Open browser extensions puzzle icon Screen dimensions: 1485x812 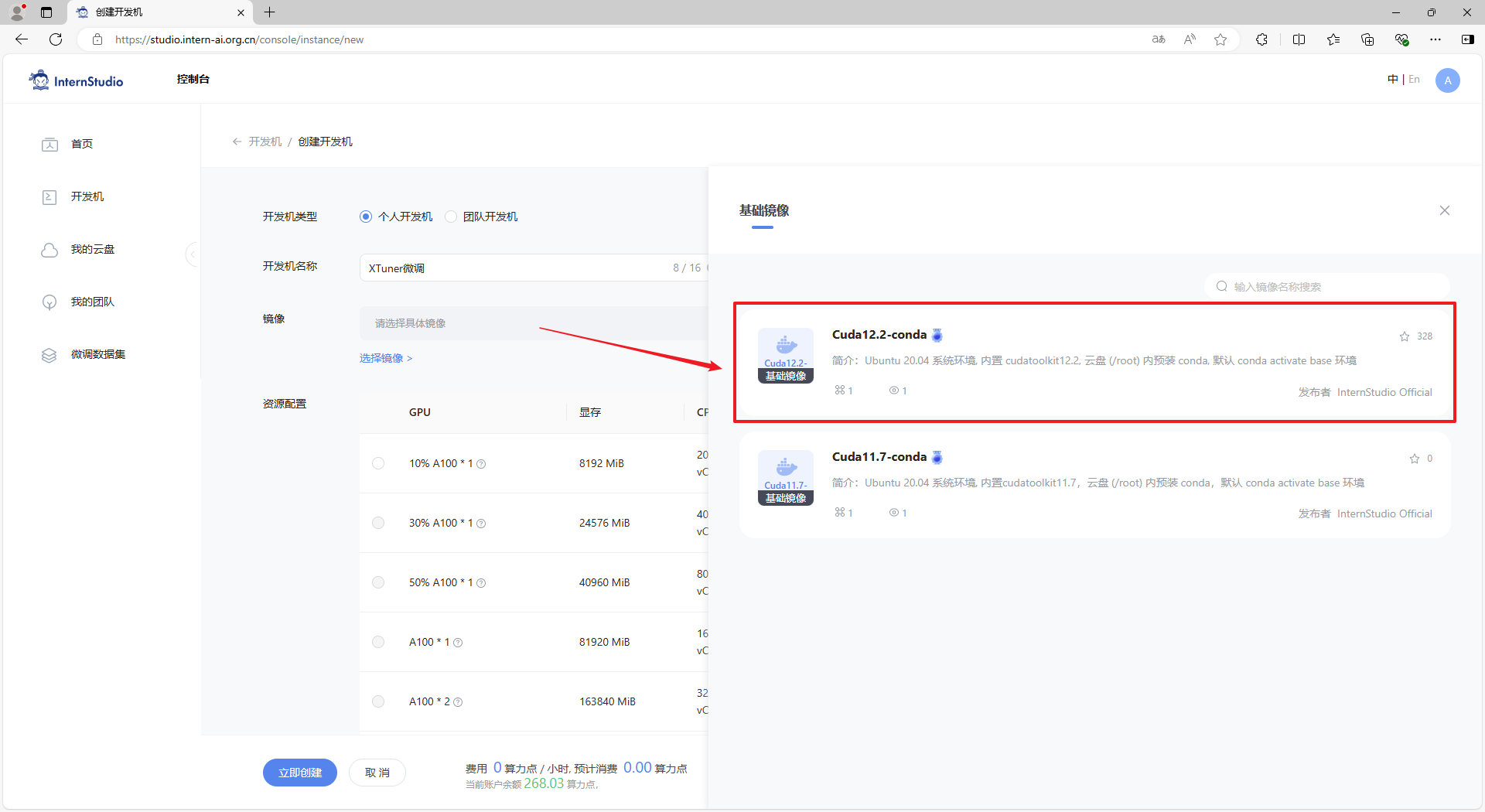pyautogui.click(x=1261, y=39)
